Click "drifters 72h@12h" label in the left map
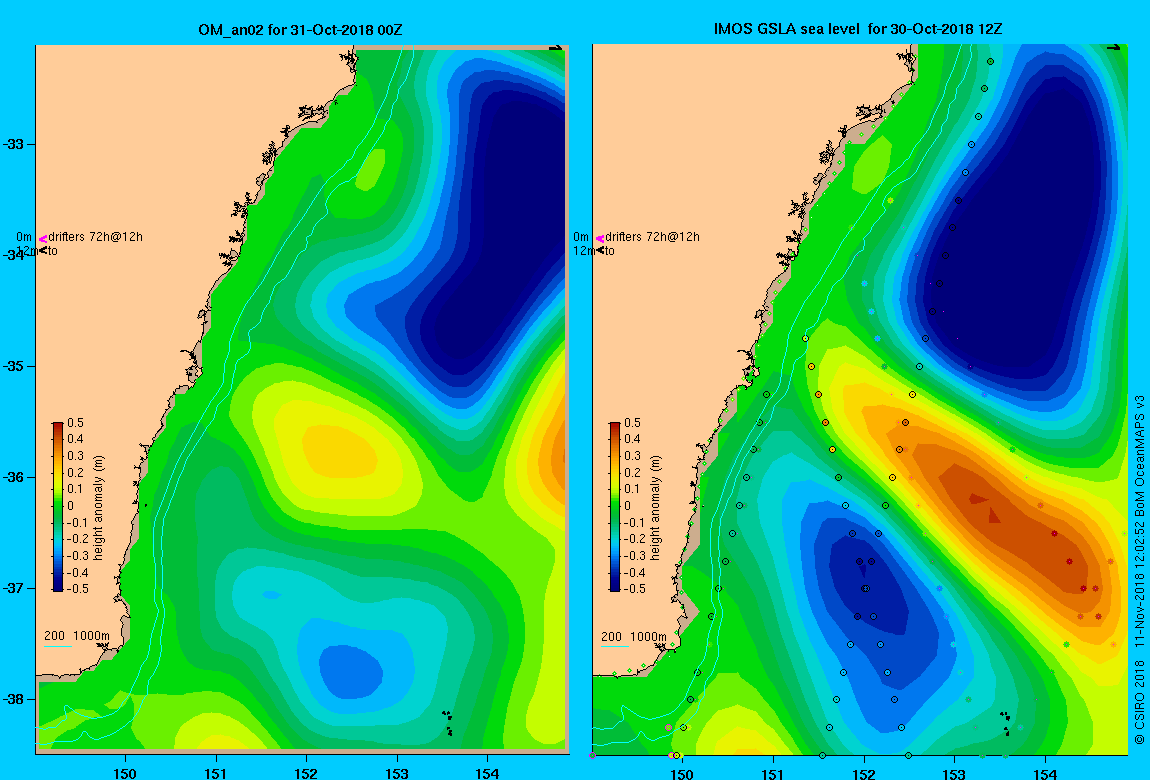1150x780 pixels. [x=95, y=237]
